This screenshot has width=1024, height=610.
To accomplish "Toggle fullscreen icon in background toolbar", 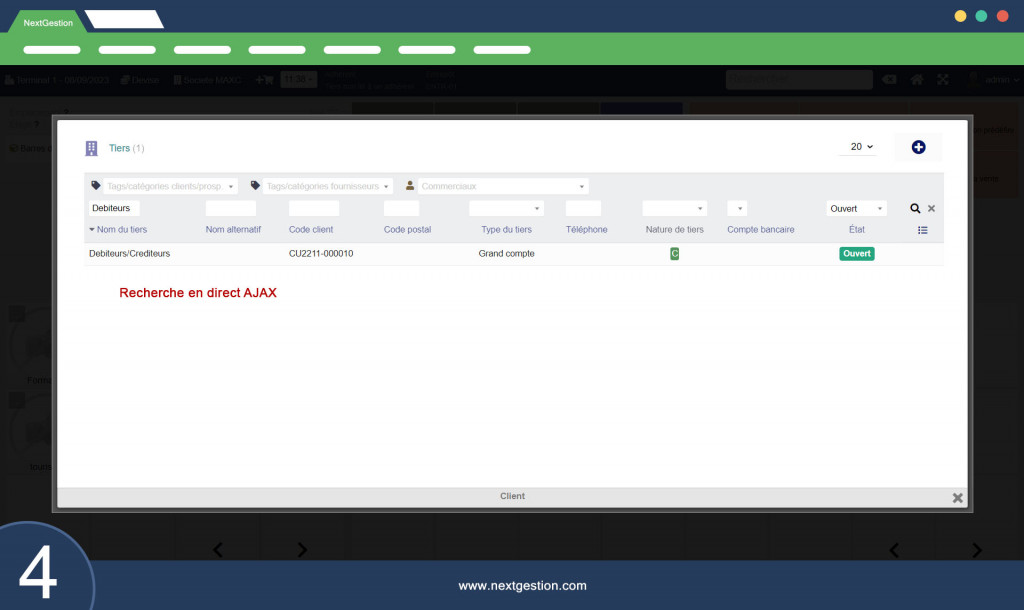I will pos(942,80).
